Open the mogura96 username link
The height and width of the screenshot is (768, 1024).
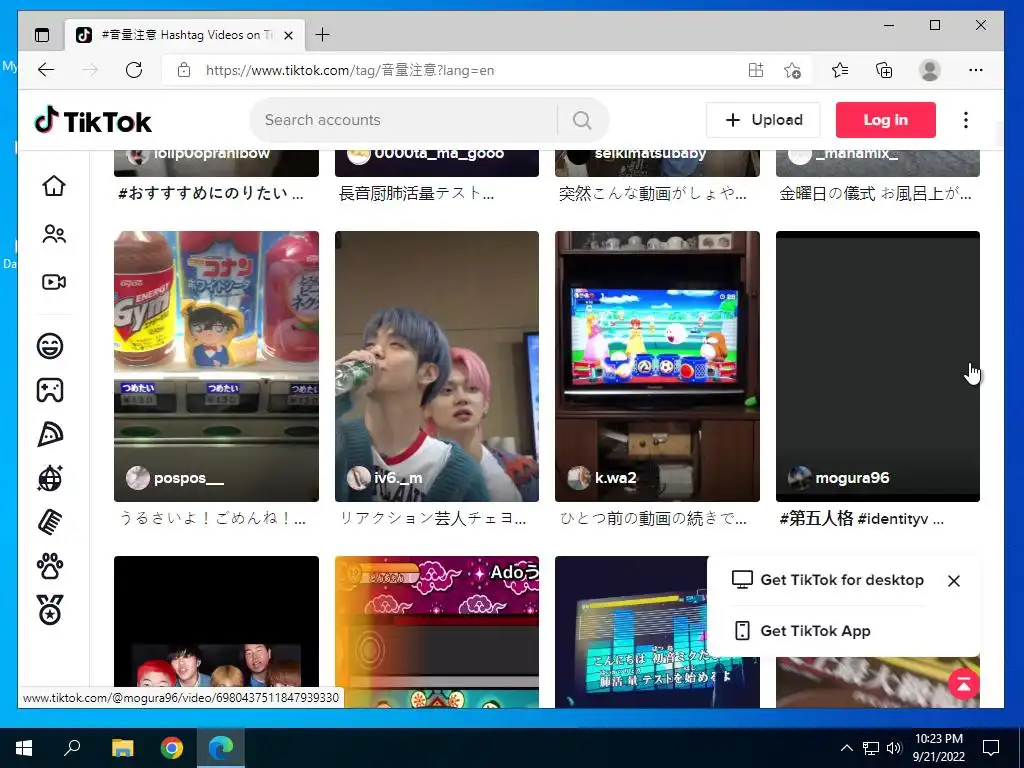(x=852, y=478)
